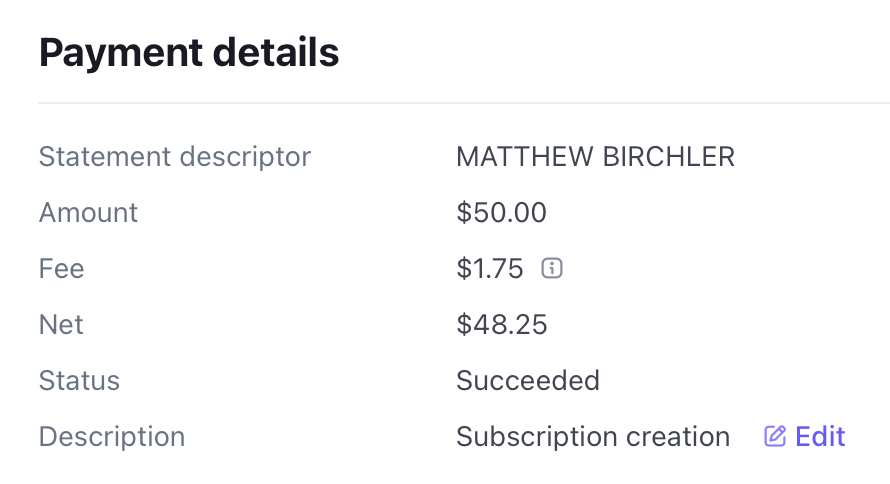Click the Fee label
The width and height of the screenshot is (890, 484).
point(61,268)
